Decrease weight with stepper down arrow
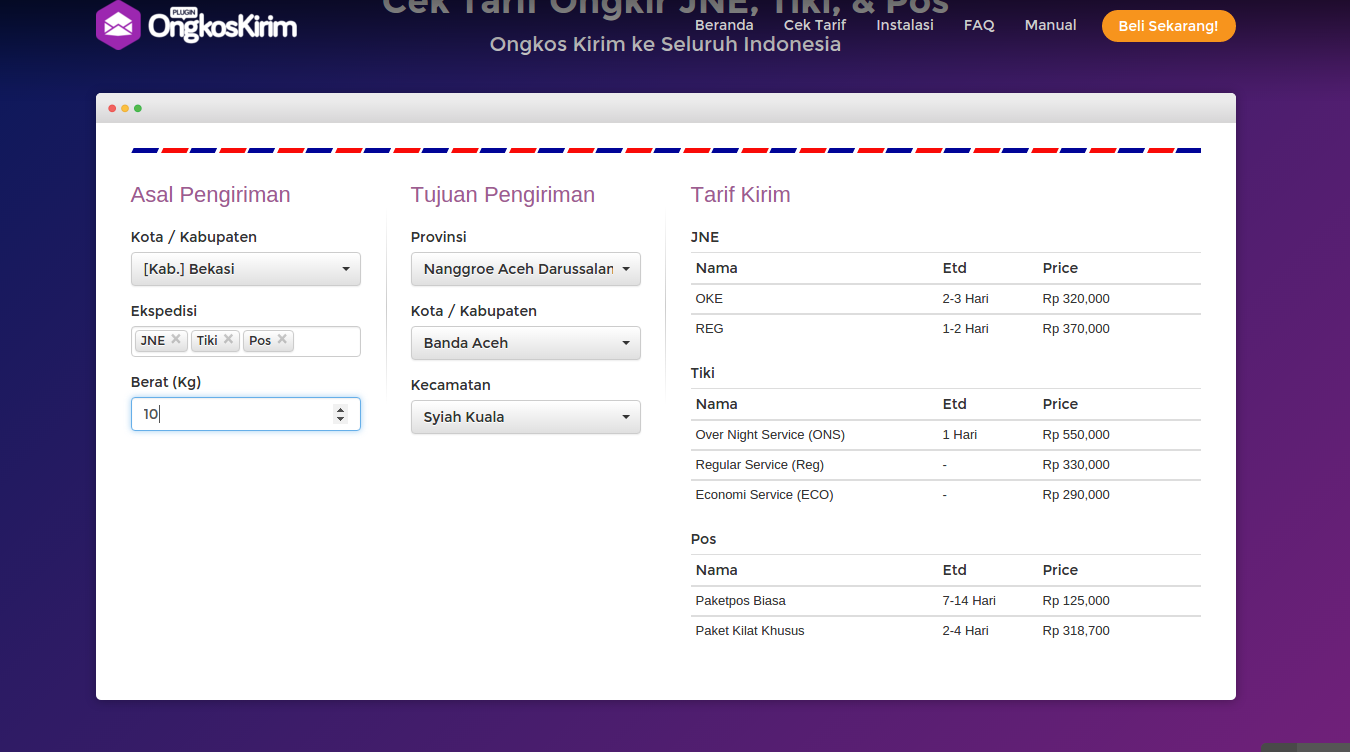1350x752 pixels. click(340, 419)
